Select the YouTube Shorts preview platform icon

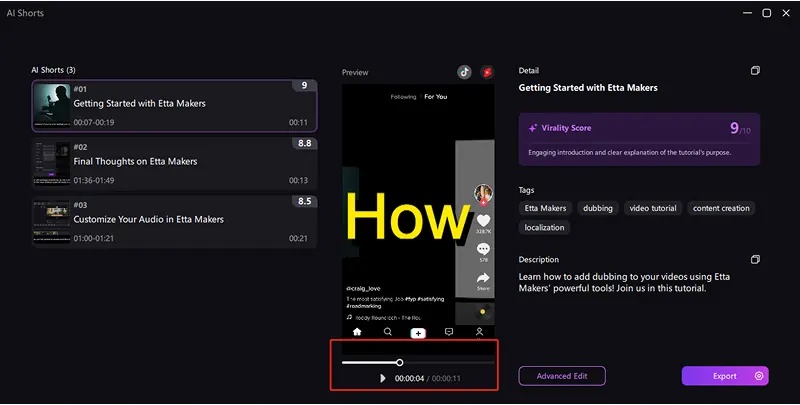point(489,72)
